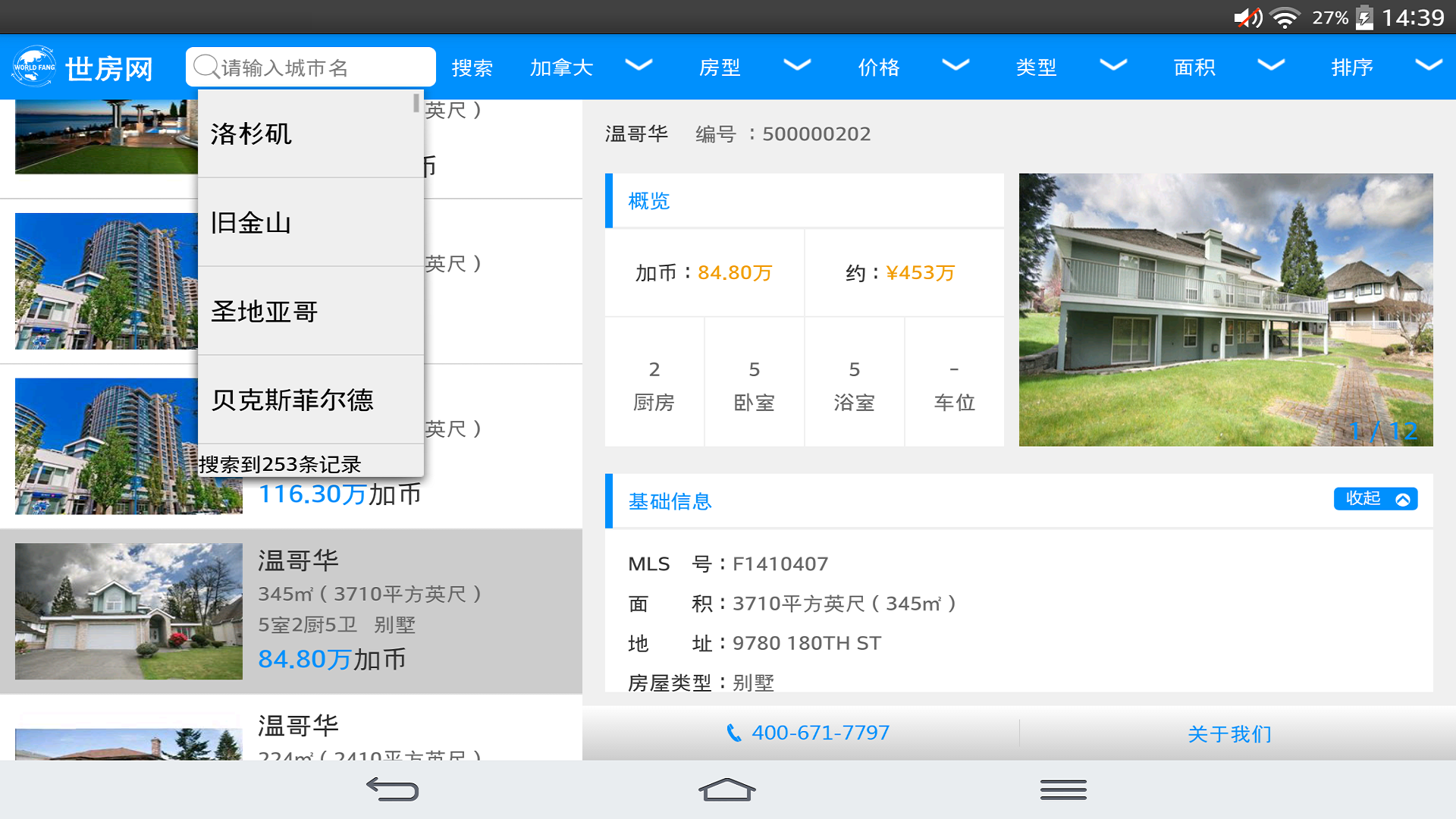Tap the Android menu button
This screenshot has width=1456, height=819.
pyautogui.click(x=1063, y=789)
